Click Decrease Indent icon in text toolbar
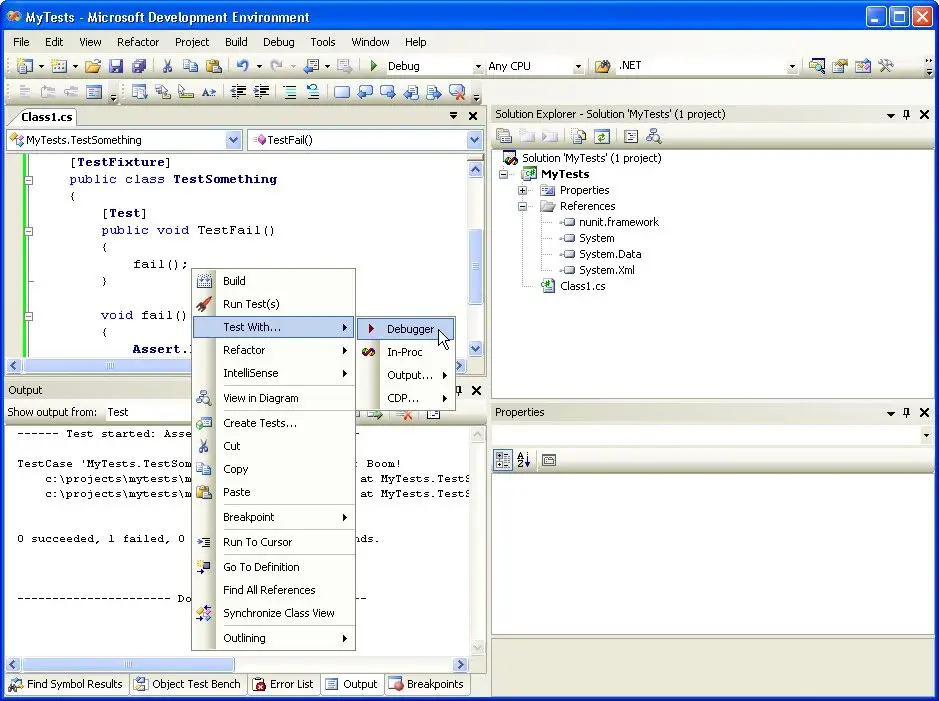 pyautogui.click(x=238, y=92)
